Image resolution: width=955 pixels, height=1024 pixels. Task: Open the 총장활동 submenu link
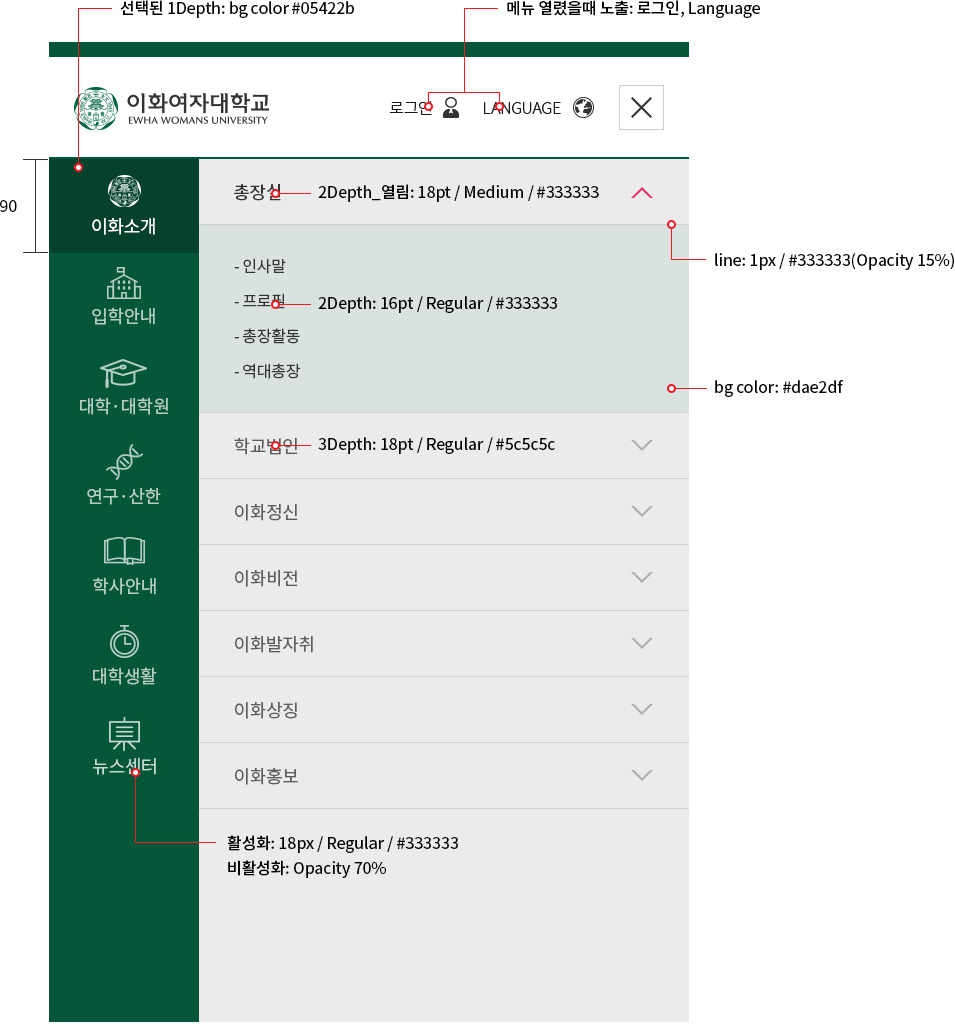coord(267,336)
